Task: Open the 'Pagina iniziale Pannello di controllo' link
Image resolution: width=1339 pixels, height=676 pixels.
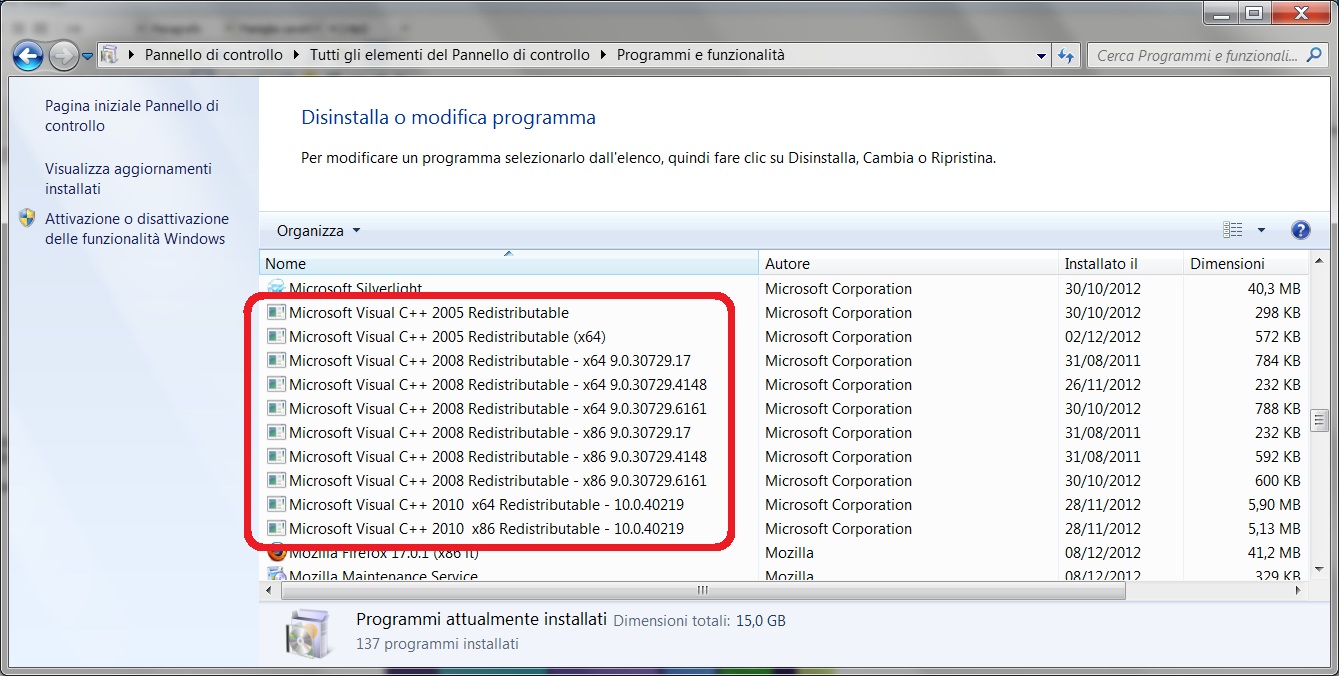Action: (132, 116)
